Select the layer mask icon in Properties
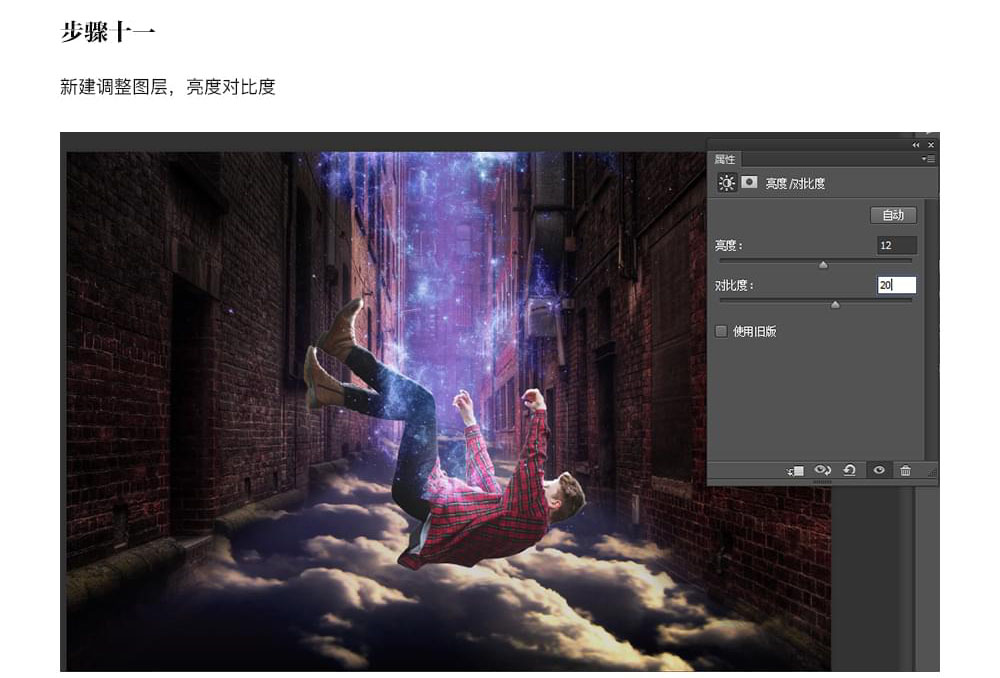This screenshot has height=678, width=1000. point(749,182)
